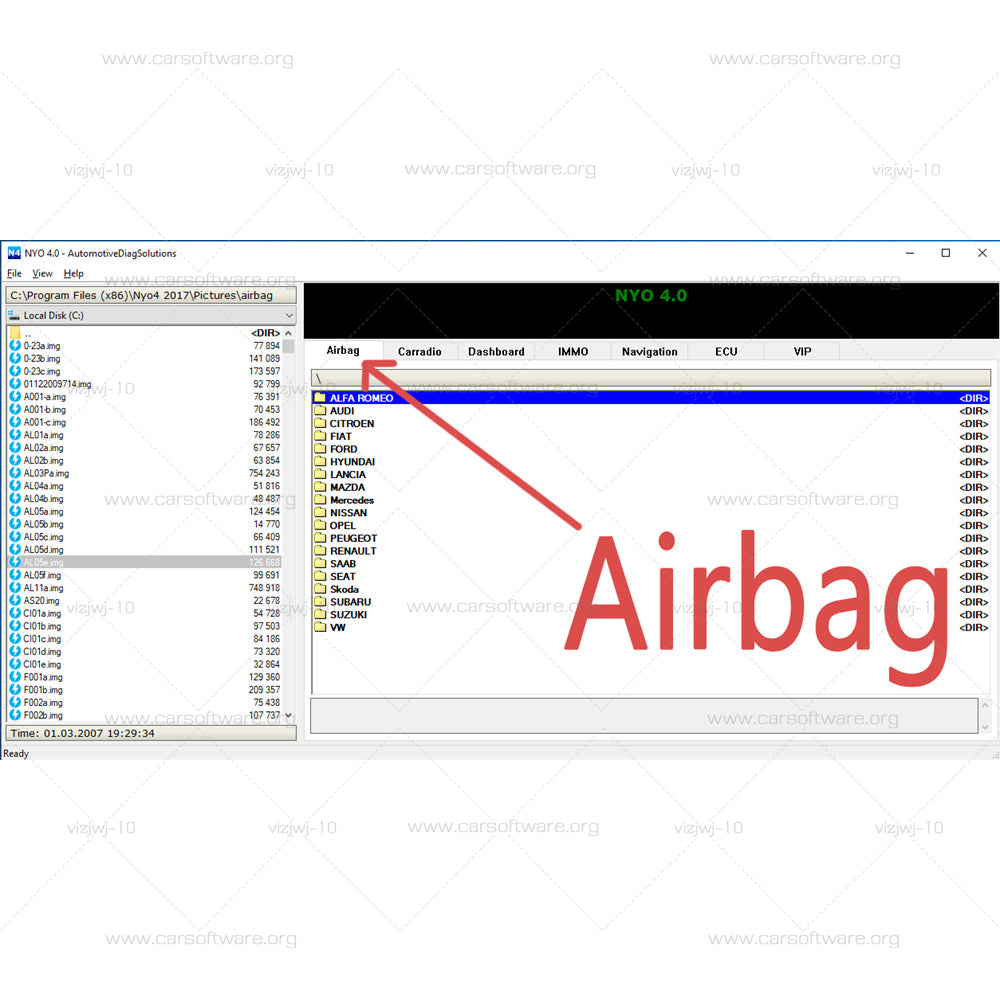Image resolution: width=1000 pixels, height=1000 pixels.
Task: Select file F002b.img
Action: coord(145,716)
